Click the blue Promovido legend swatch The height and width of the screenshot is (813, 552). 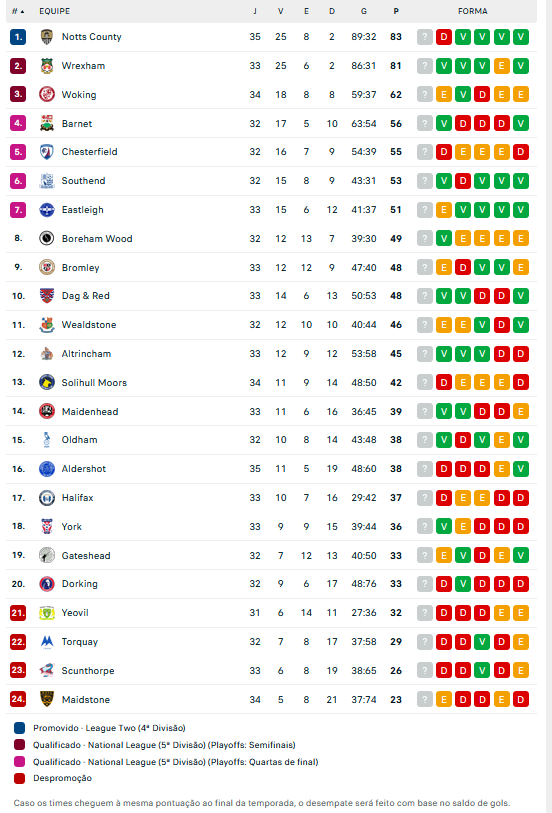coord(20,728)
